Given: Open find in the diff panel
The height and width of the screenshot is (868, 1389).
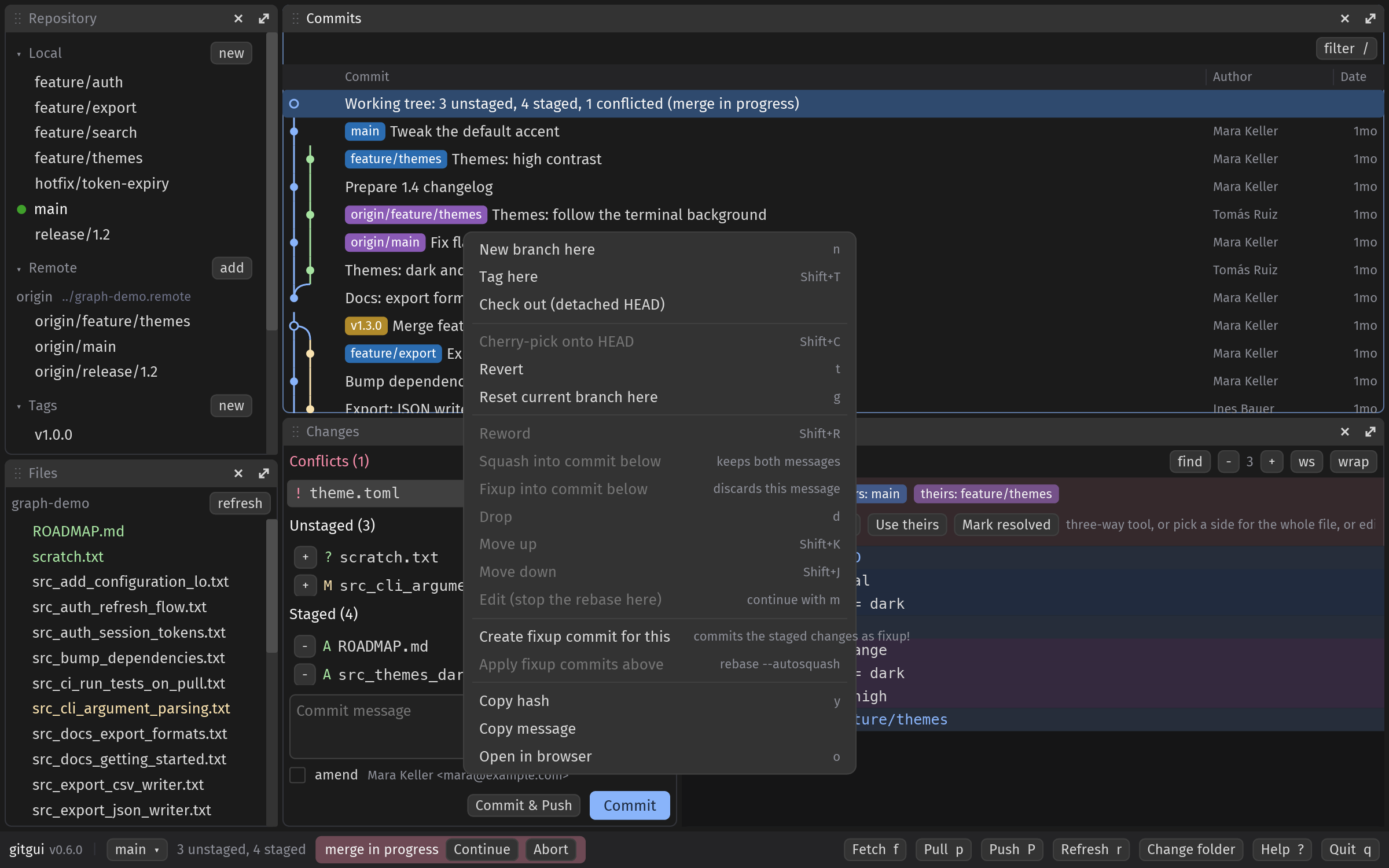Looking at the screenshot, I should (x=1189, y=462).
